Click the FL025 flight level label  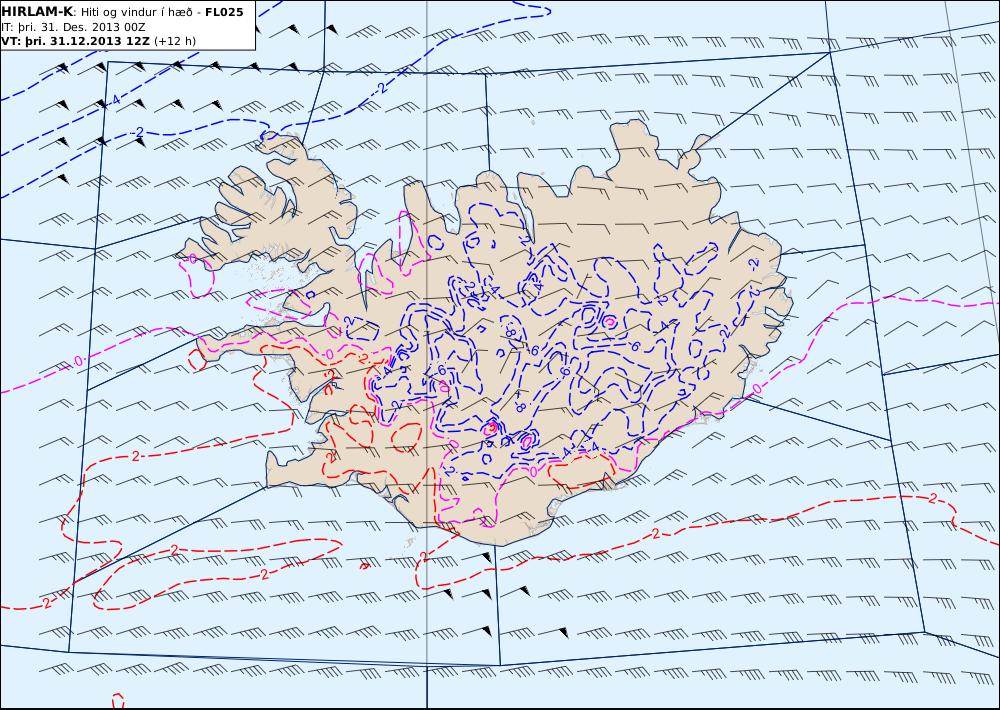(224, 12)
